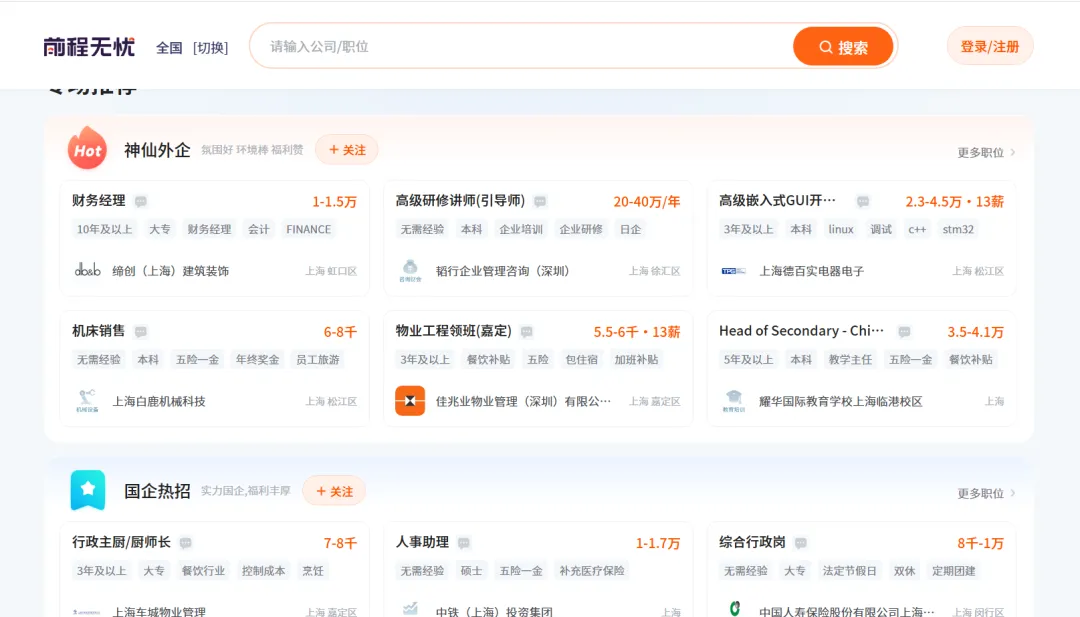Image resolution: width=1080 pixels, height=617 pixels.
Task: Click the orange logo of 佳兆业物业管理
Action: [410, 401]
